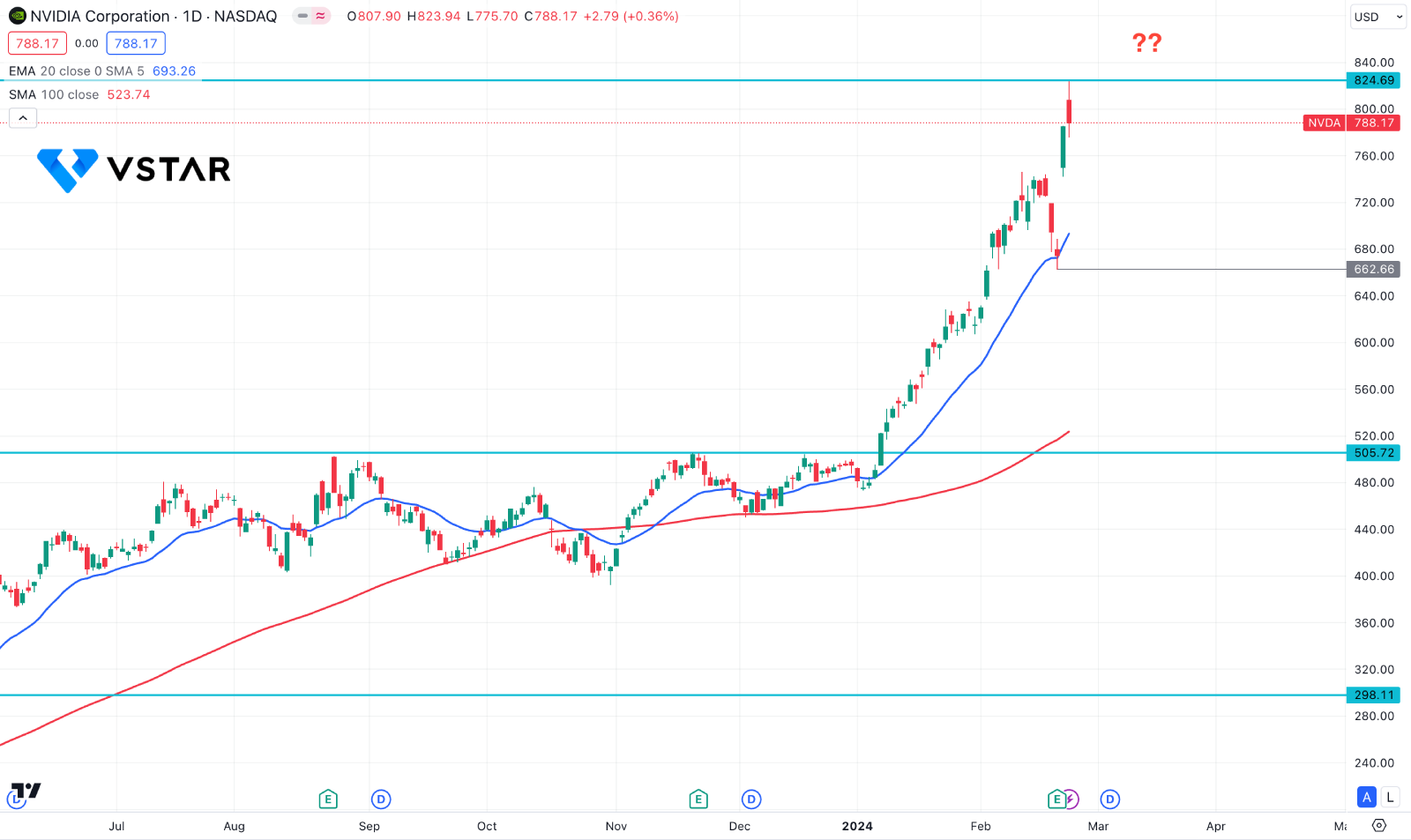Click the Feb label on the time axis
The height and width of the screenshot is (840, 1411).
pos(981,826)
